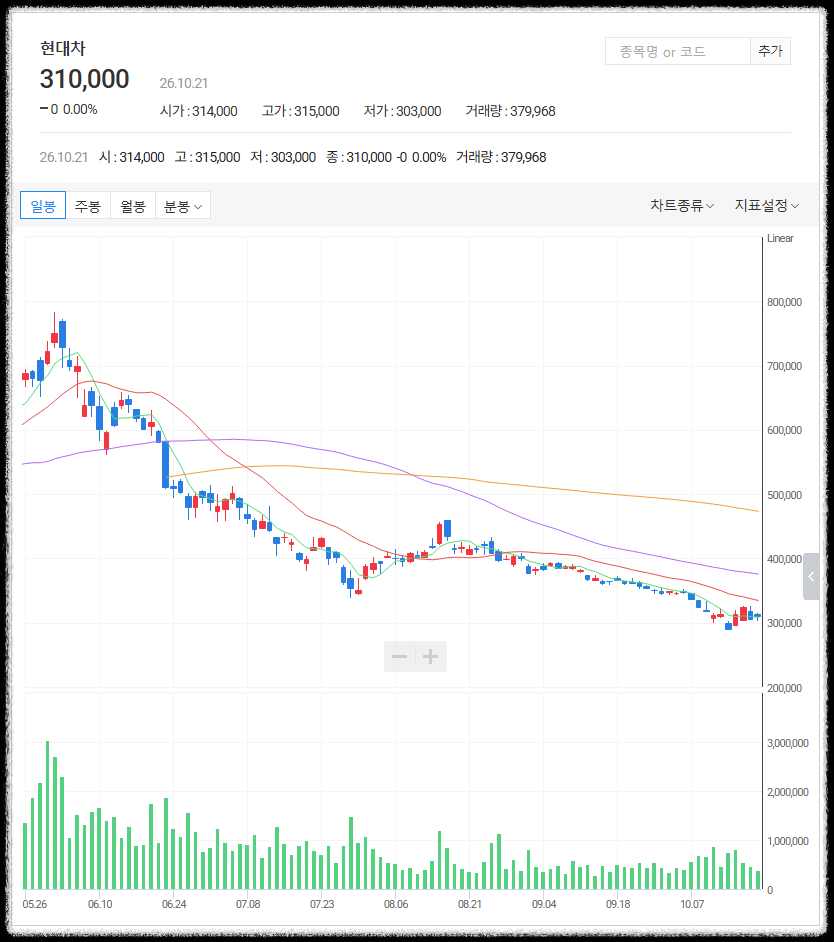Image resolution: width=834 pixels, height=942 pixels.
Task: Click the 800,000 price axis label
Action: [x=784, y=302]
